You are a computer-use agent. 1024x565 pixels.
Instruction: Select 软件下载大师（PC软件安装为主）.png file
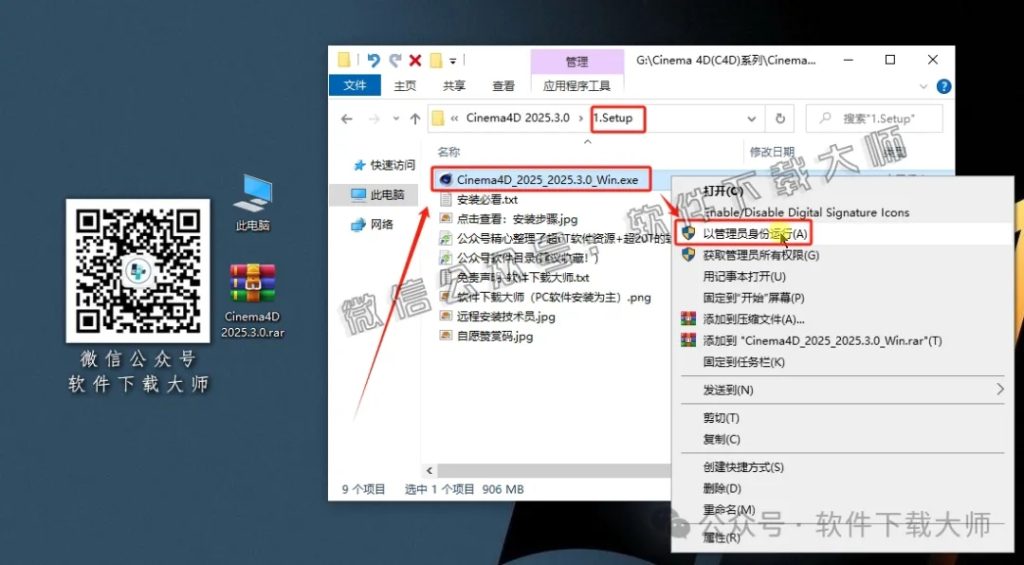click(554, 297)
